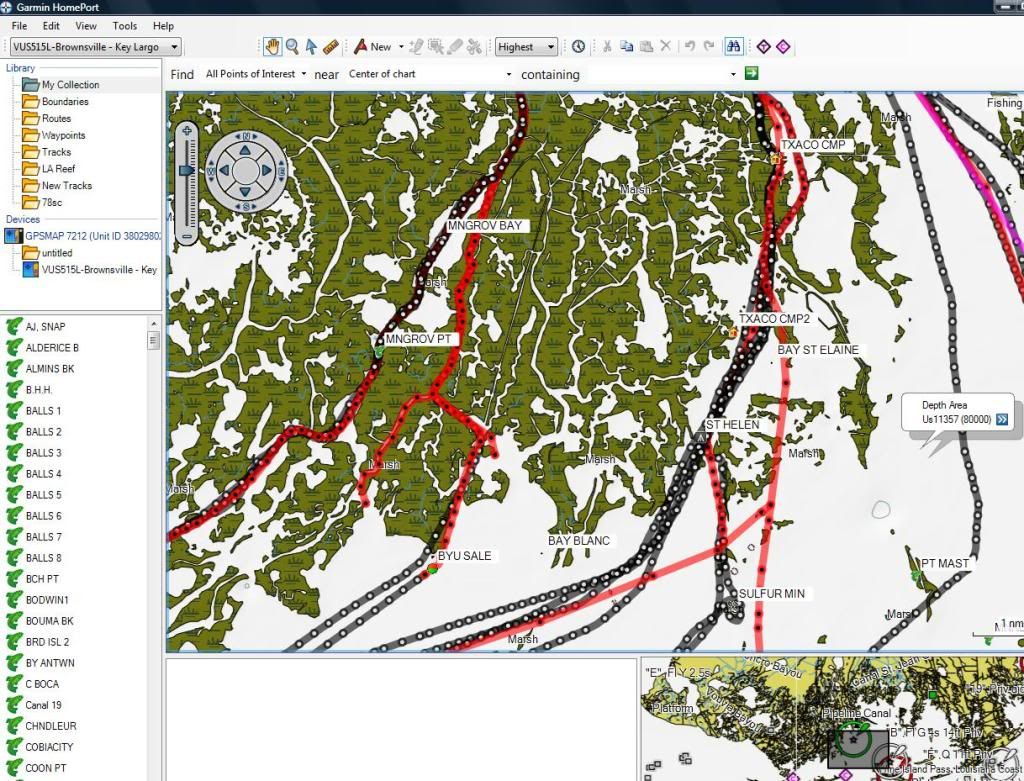Click the map zoom-in plus button
The height and width of the screenshot is (781, 1024).
tap(187, 131)
